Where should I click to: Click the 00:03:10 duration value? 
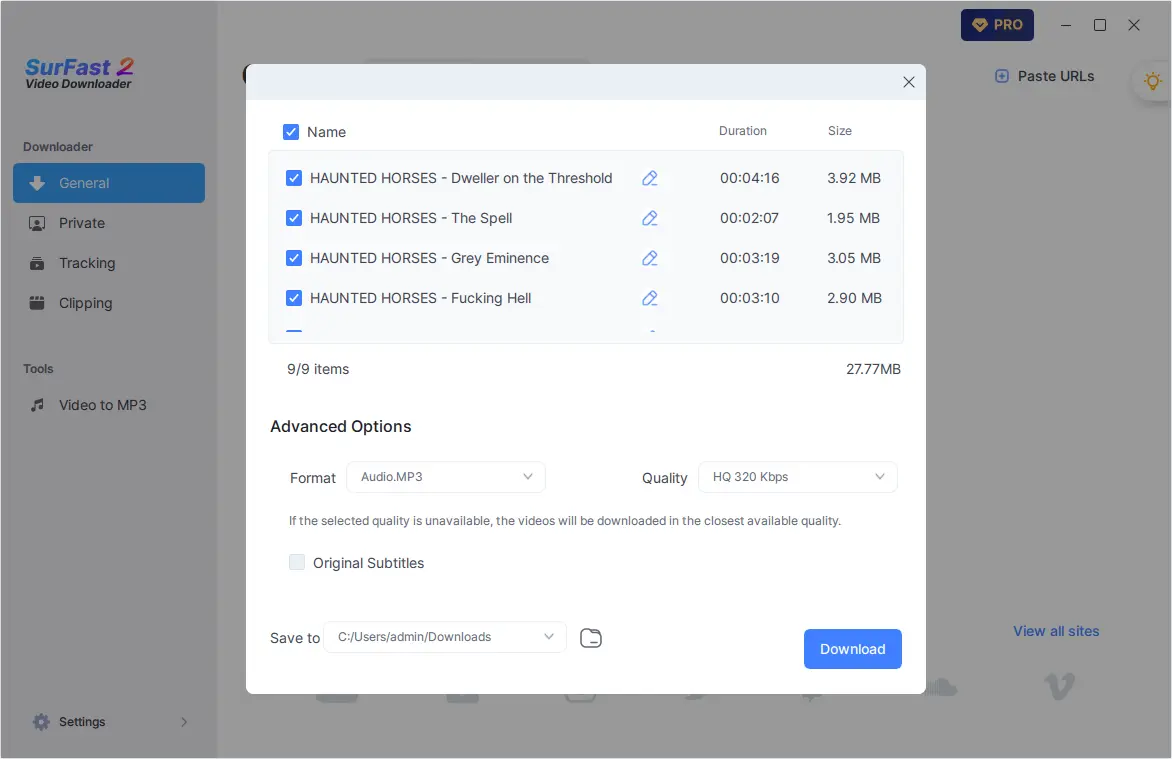pyautogui.click(x=750, y=298)
